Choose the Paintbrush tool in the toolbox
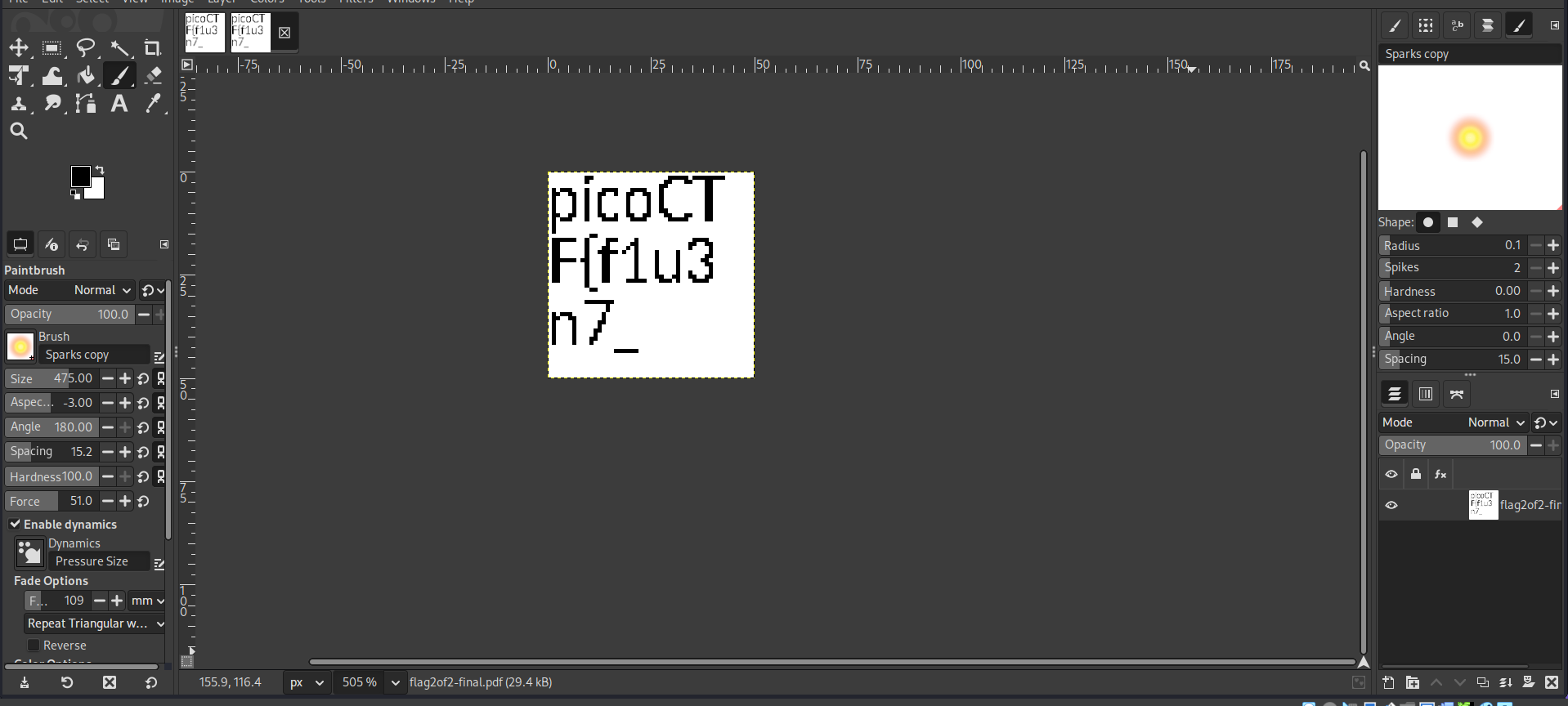Screen dimensions: 1568x706 119,76
